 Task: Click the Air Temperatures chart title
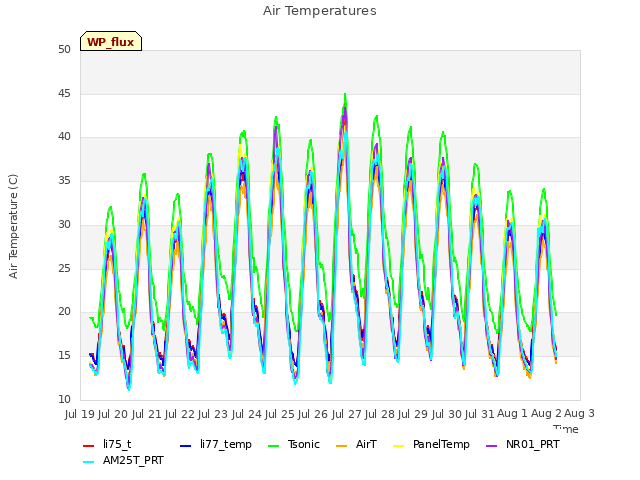[x=320, y=11]
